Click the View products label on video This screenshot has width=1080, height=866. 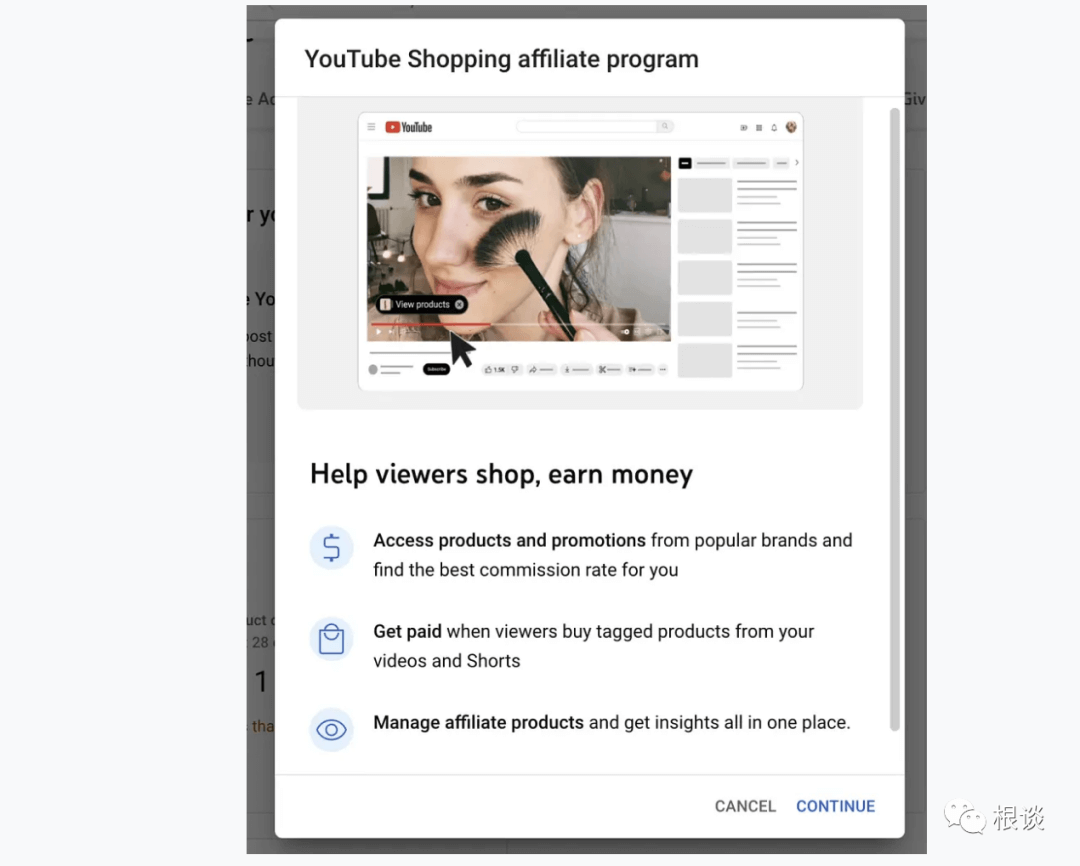422,304
